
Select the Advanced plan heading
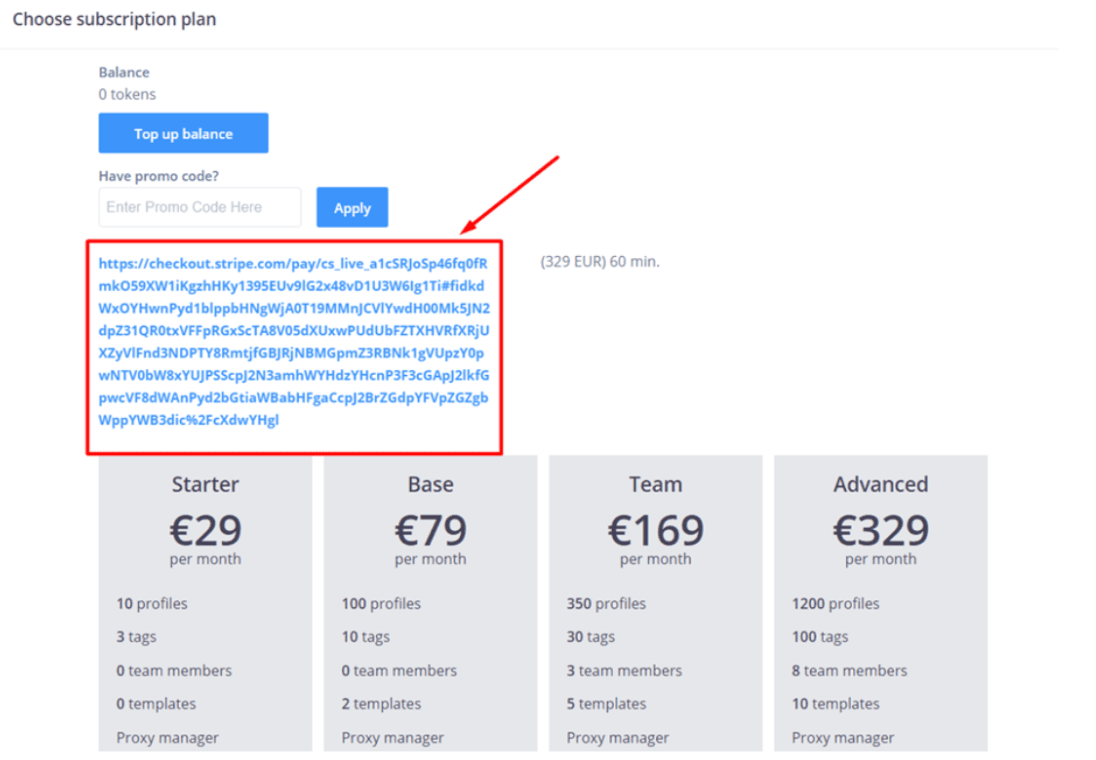[880, 484]
